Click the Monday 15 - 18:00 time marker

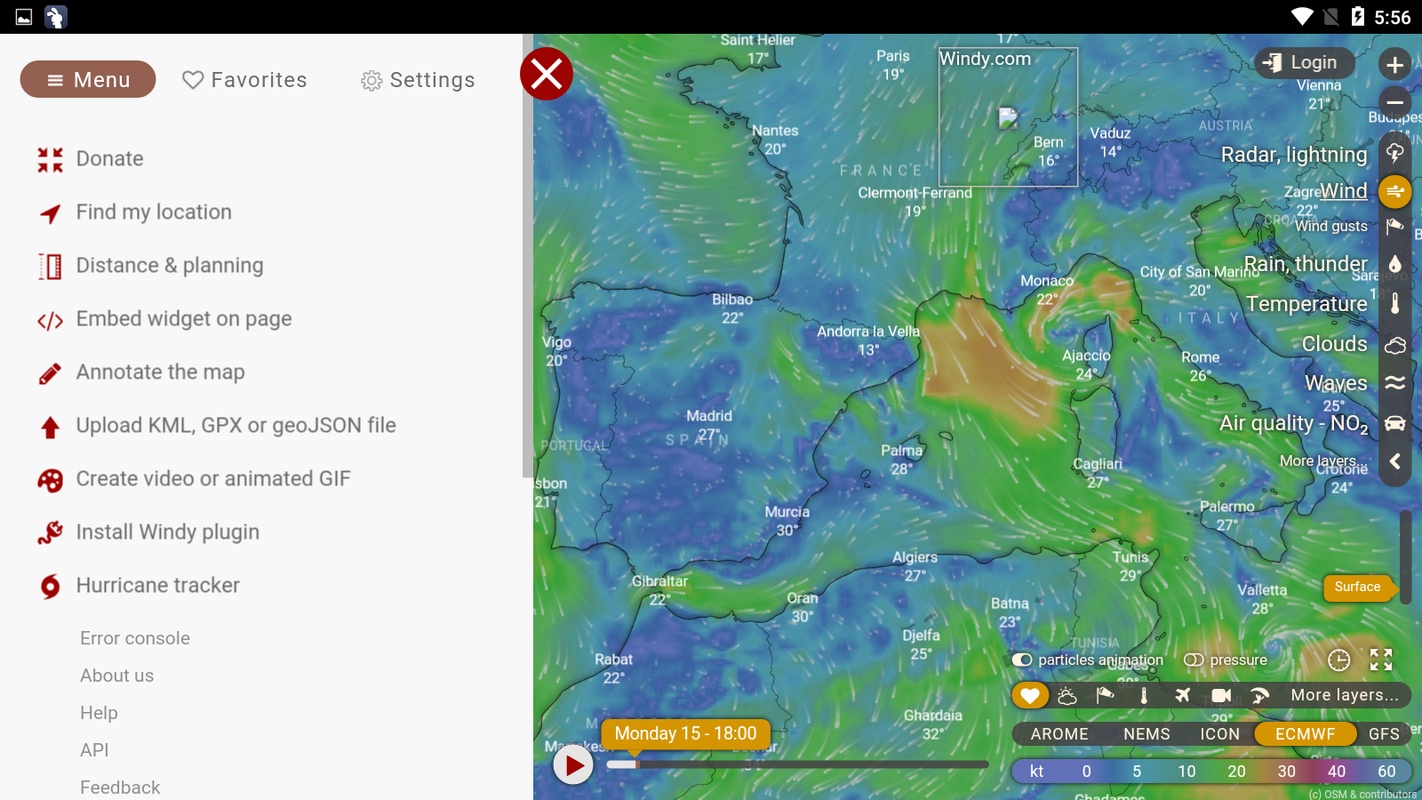click(685, 734)
